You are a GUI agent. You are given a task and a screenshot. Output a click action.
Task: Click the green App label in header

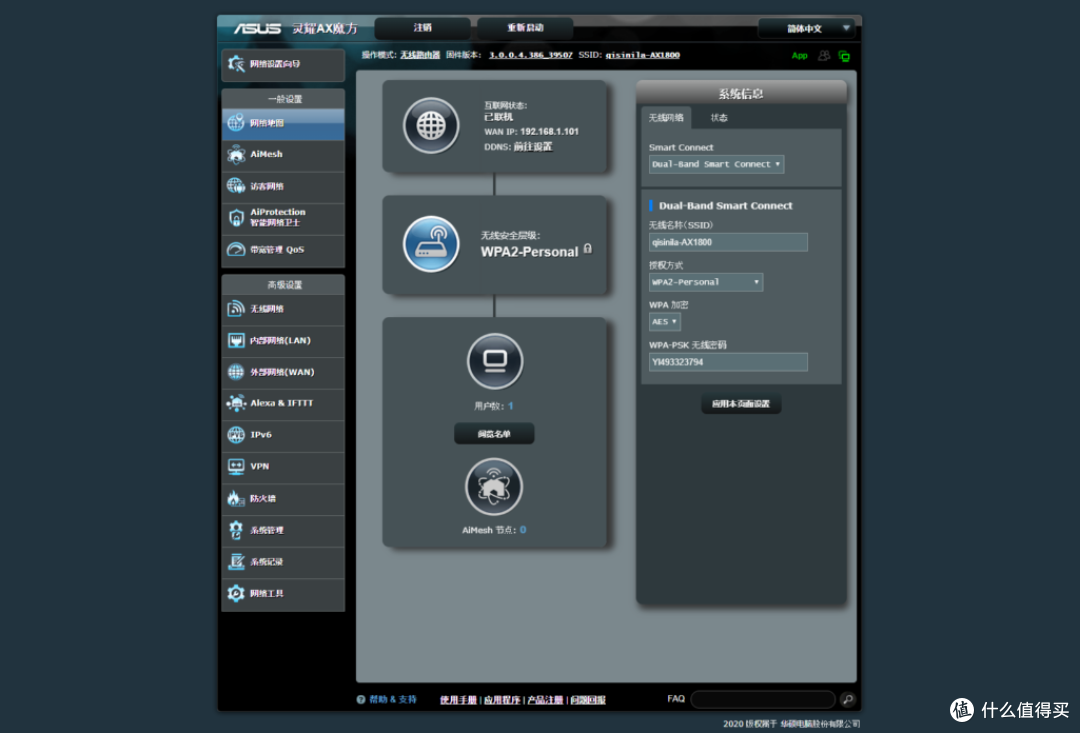799,56
